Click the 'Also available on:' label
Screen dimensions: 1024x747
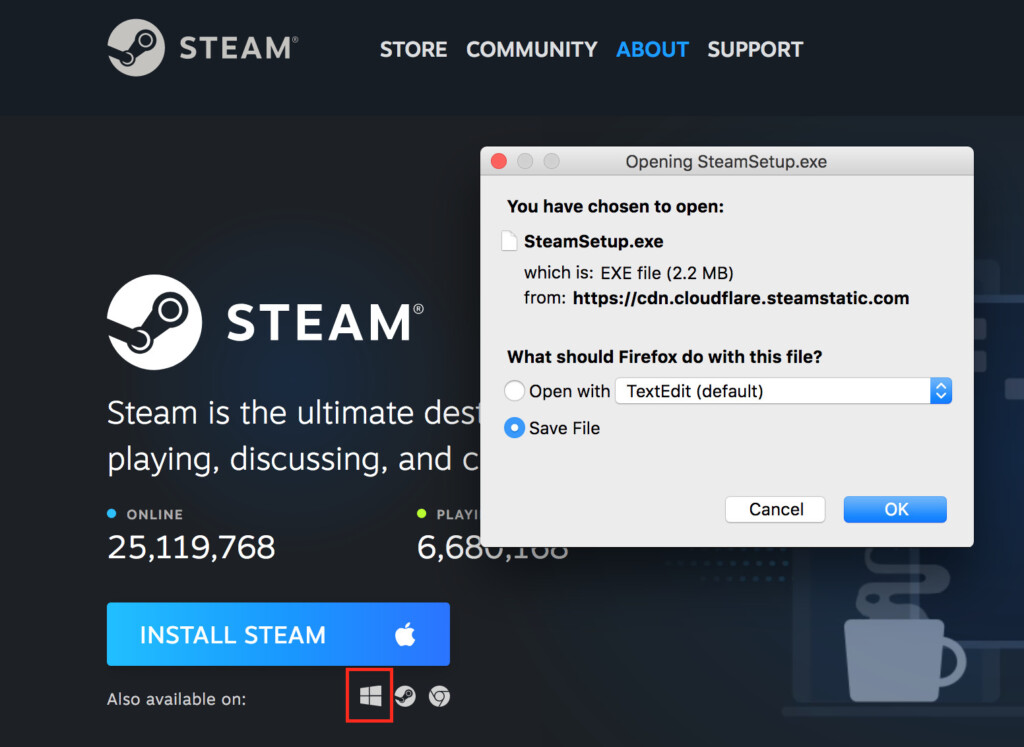pyautogui.click(x=176, y=699)
